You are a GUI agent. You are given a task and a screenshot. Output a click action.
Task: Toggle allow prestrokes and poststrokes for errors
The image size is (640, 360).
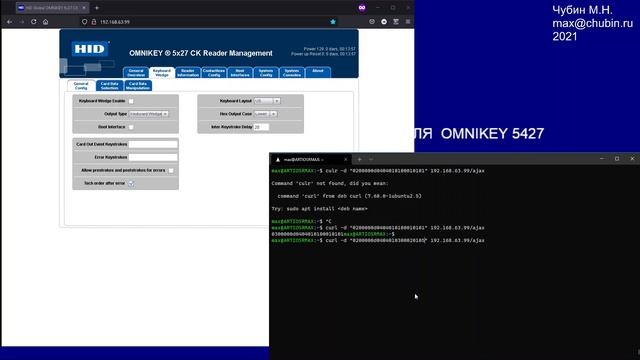[171, 170]
